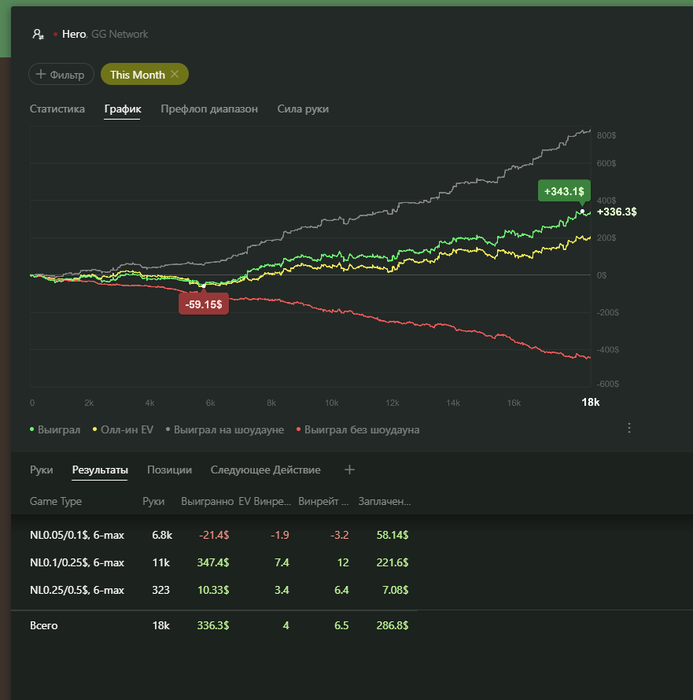Add a new filter with Фильтр button
The width and height of the screenshot is (693, 700).
click(61, 75)
